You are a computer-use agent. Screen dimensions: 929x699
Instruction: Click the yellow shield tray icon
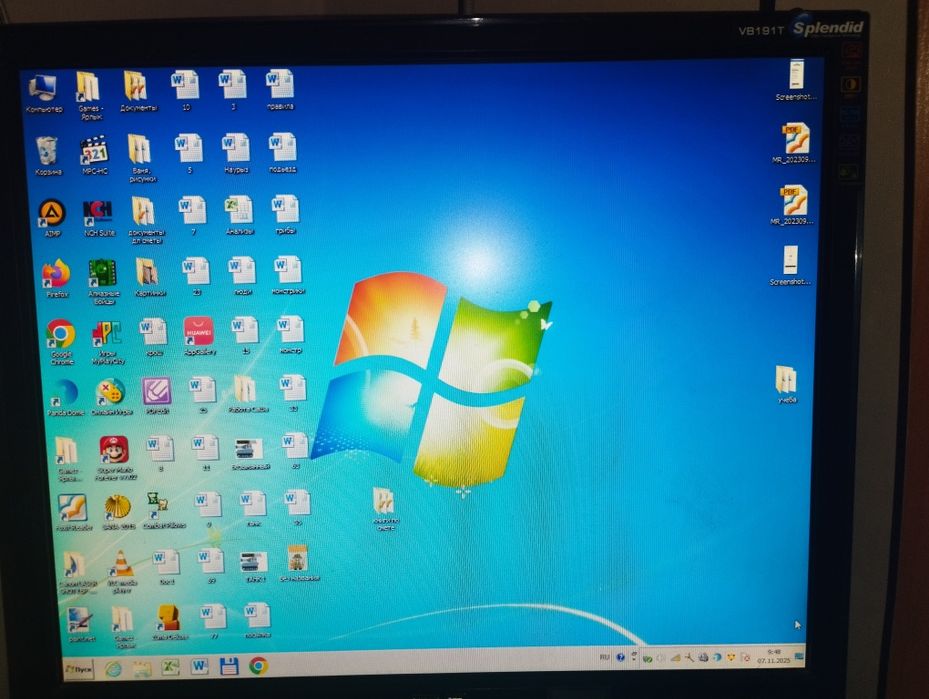pos(731,658)
